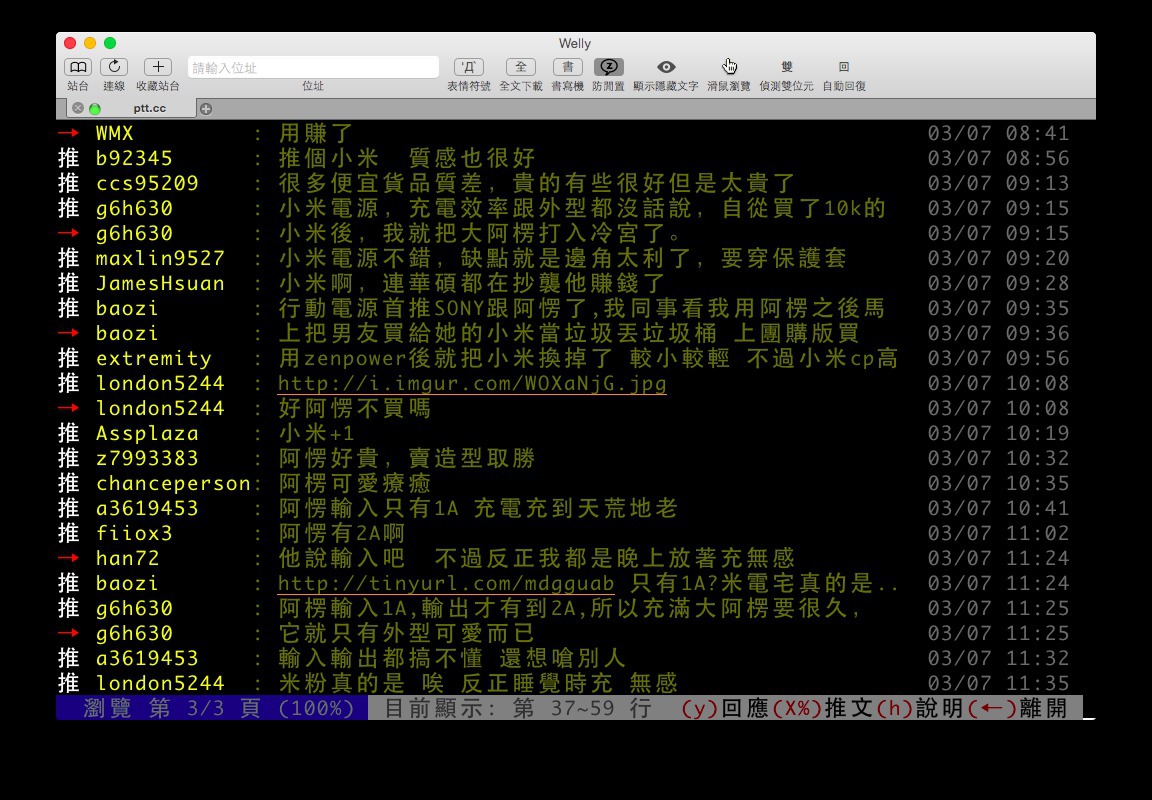1152x800 pixels.
Task: Click (←)離開 in the status bar
Action: [1017, 708]
